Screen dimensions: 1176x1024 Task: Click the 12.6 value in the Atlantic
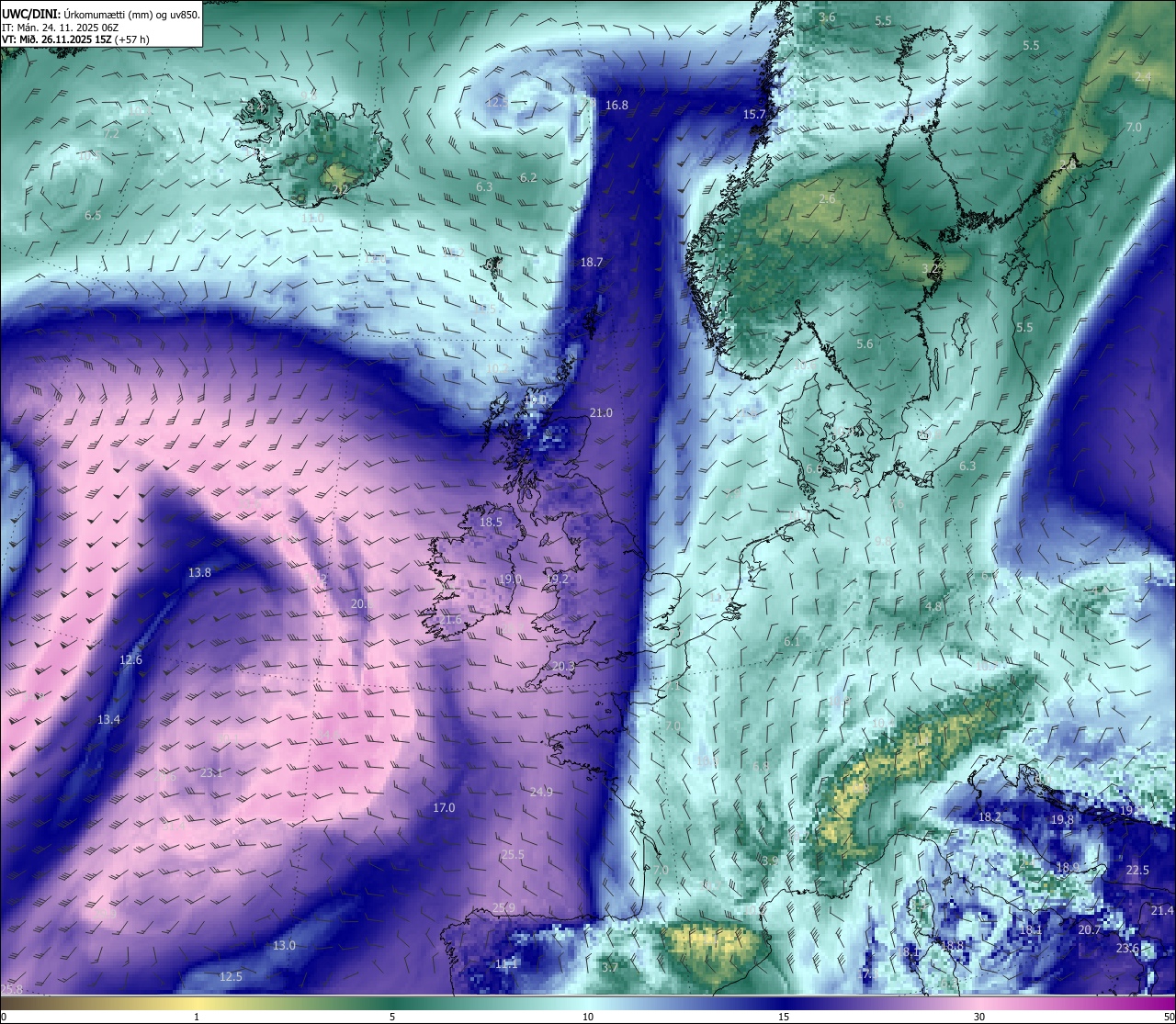point(130,660)
